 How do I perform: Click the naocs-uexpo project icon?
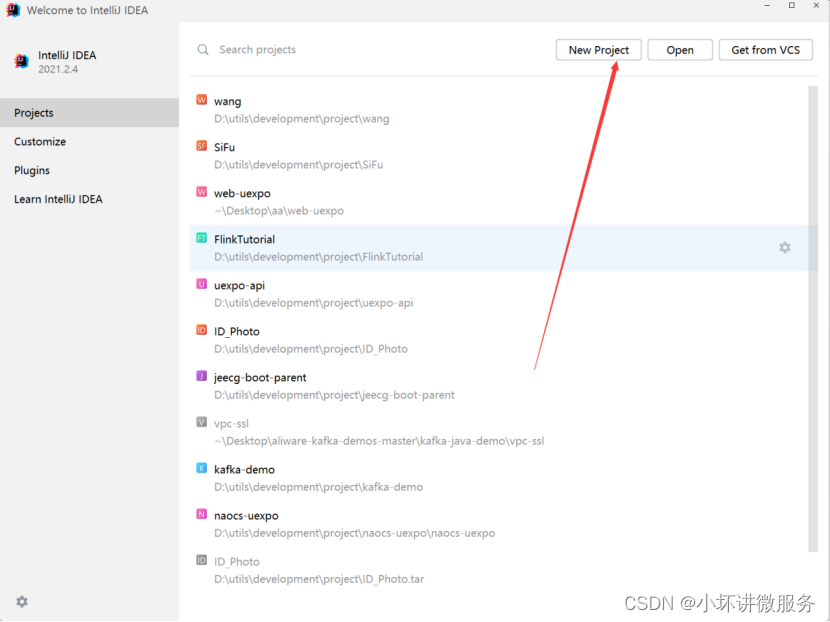pyautogui.click(x=202, y=515)
